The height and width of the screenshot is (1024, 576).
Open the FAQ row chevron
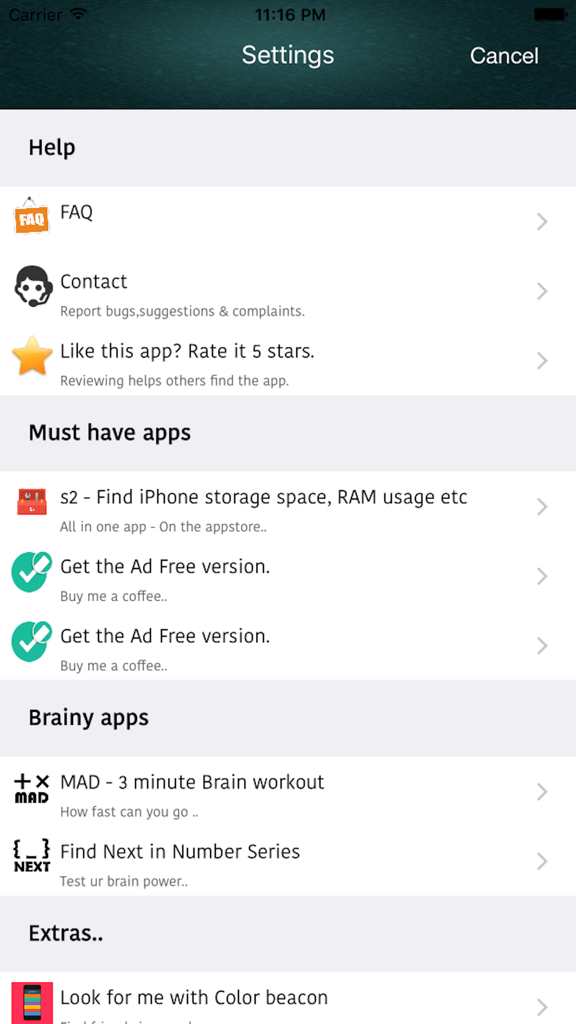pos(542,221)
